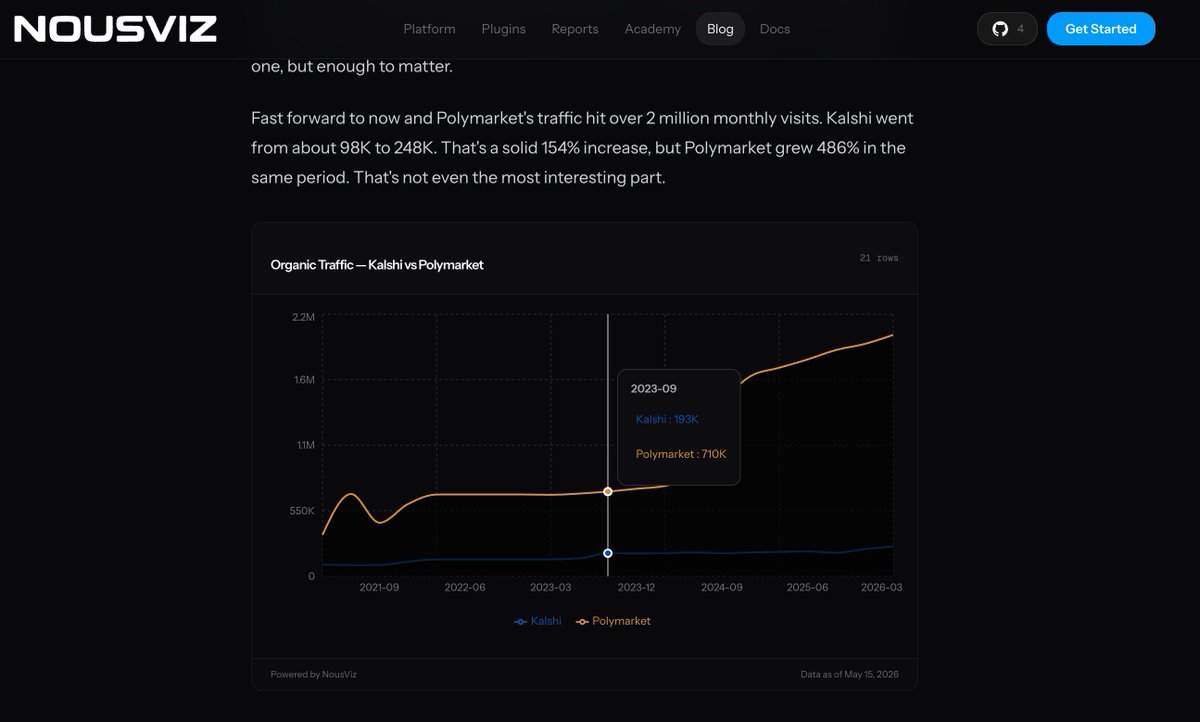
Task: Click the 2026-03 x-axis label
Action: (x=882, y=587)
